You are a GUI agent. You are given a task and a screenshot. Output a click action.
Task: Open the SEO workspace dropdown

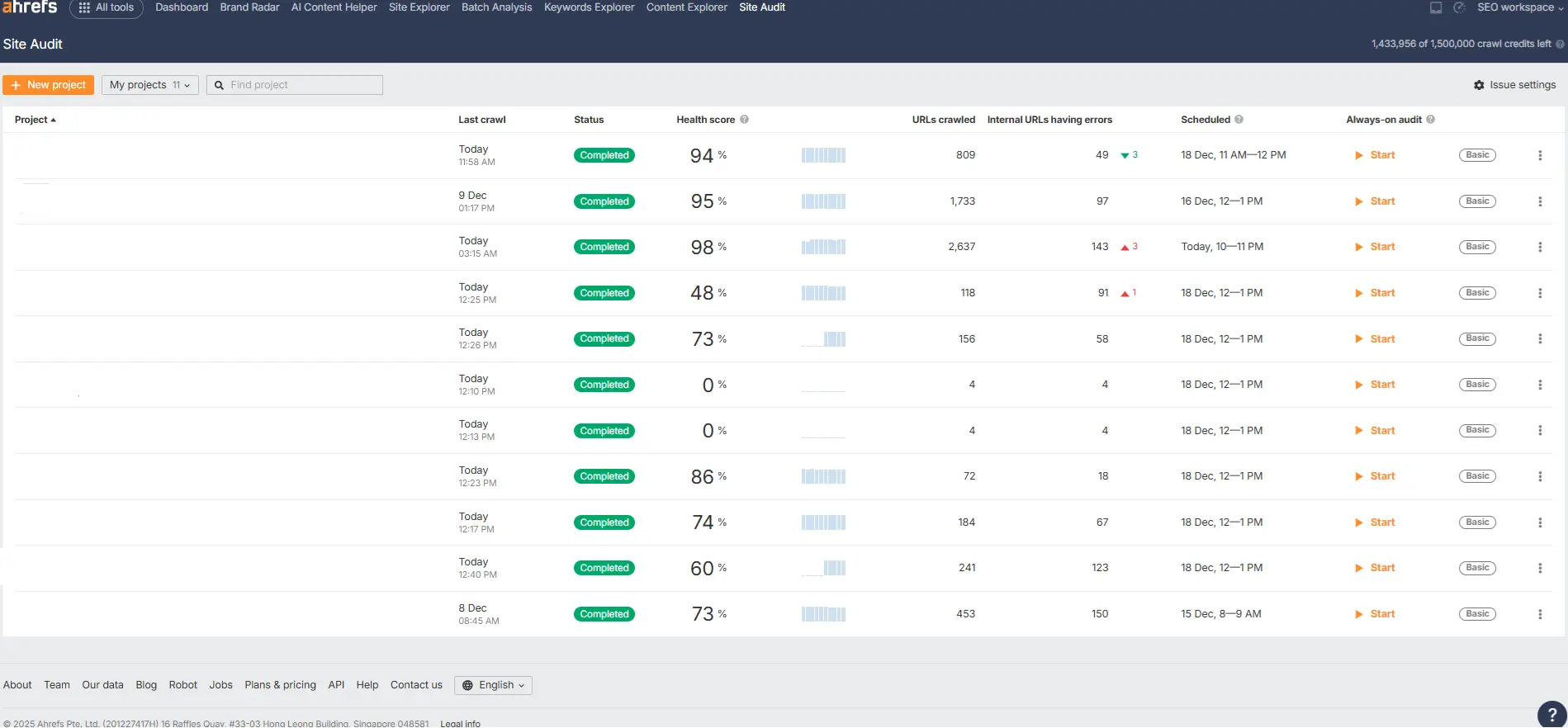coord(1521,7)
